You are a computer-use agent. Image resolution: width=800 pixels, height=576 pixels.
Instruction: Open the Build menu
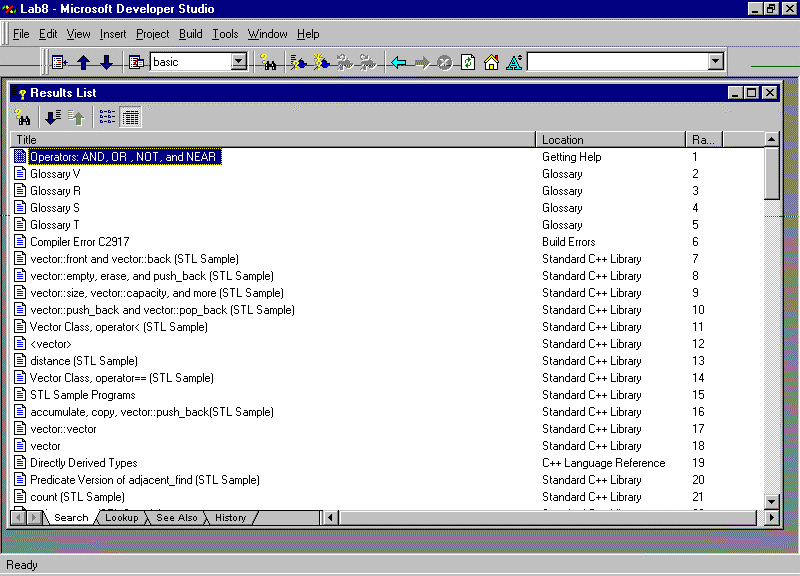pyautogui.click(x=191, y=34)
